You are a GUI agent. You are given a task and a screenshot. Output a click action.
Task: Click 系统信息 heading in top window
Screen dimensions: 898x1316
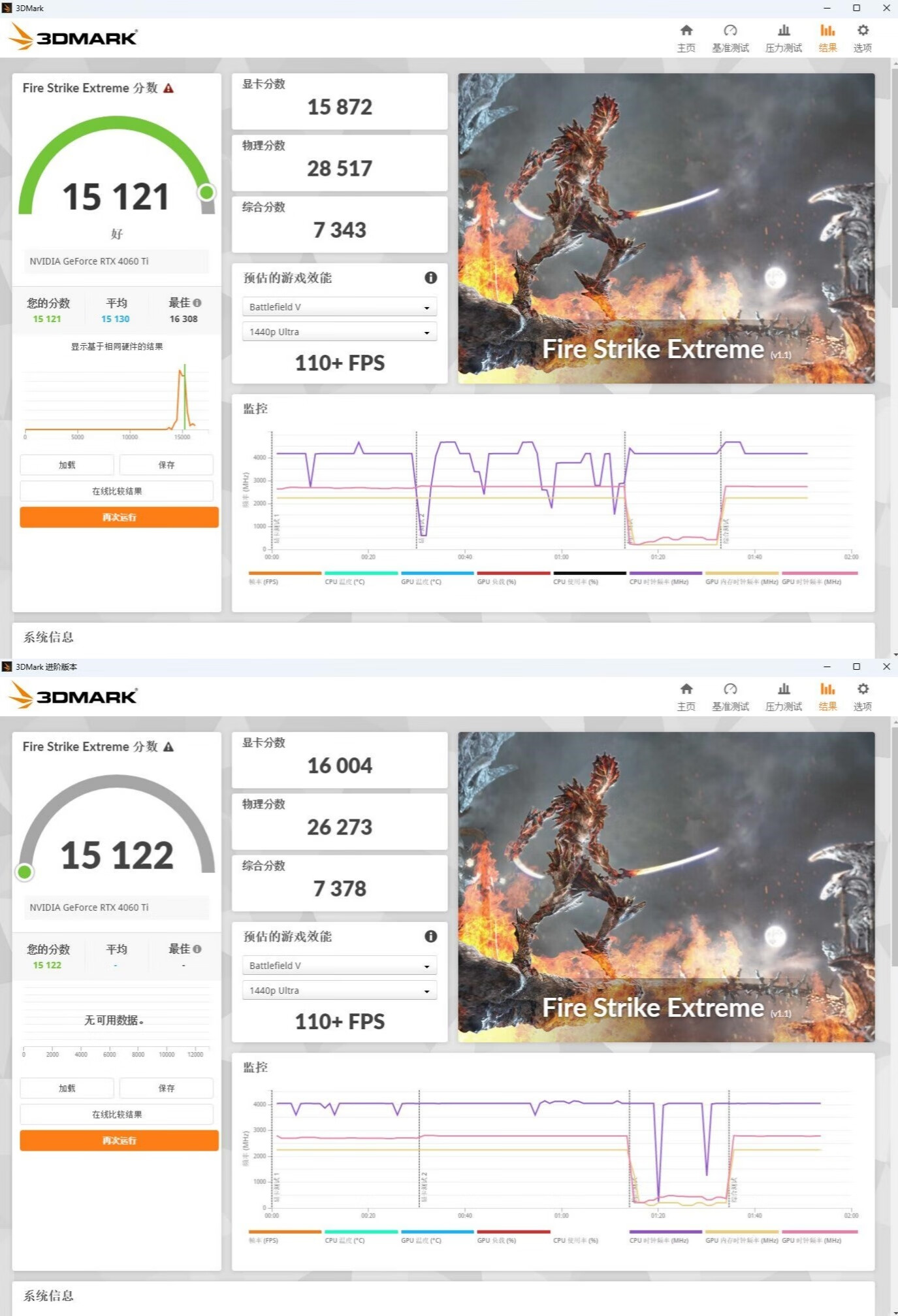(x=49, y=637)
